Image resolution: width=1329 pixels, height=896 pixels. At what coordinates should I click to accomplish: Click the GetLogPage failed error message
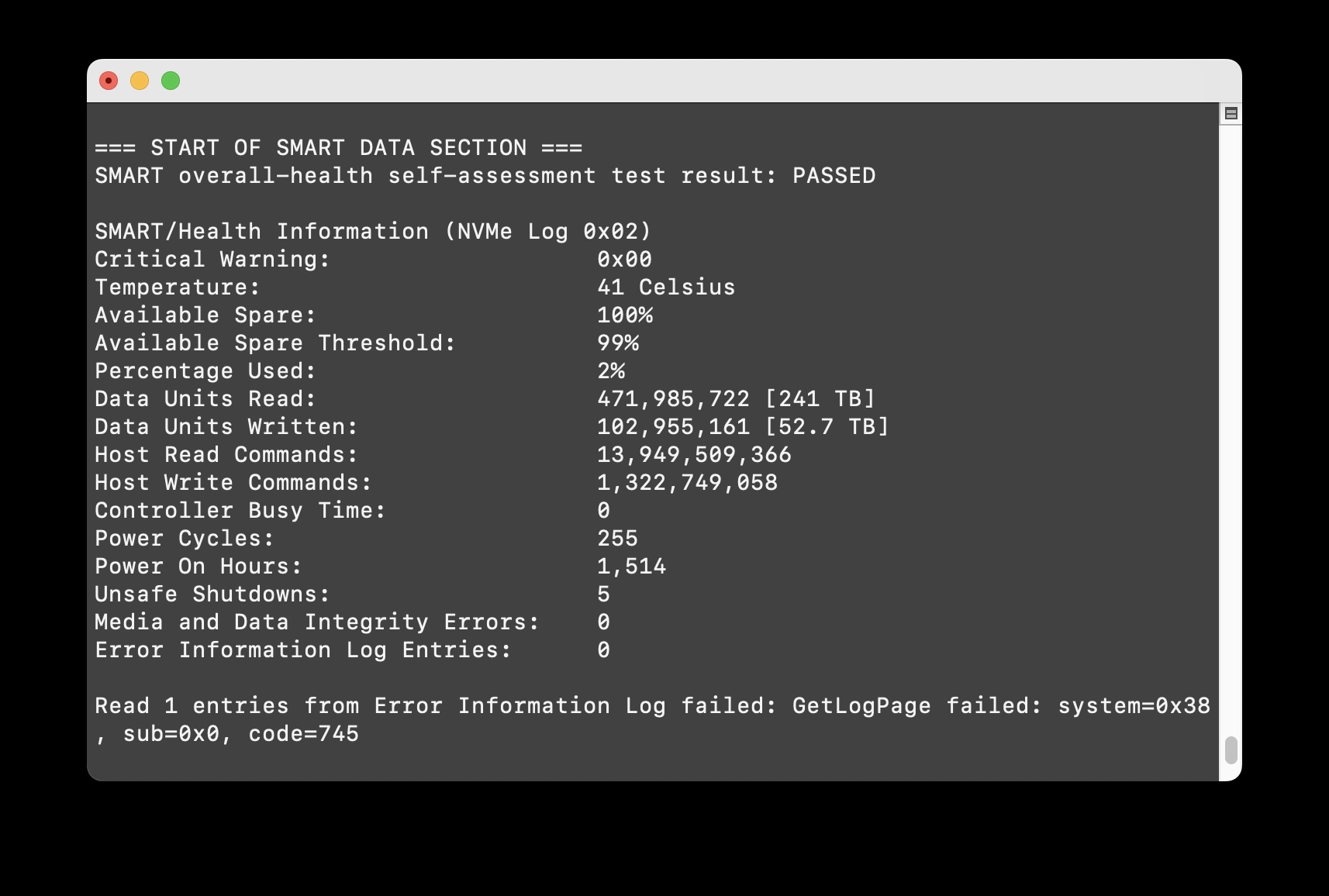[652, 720]
